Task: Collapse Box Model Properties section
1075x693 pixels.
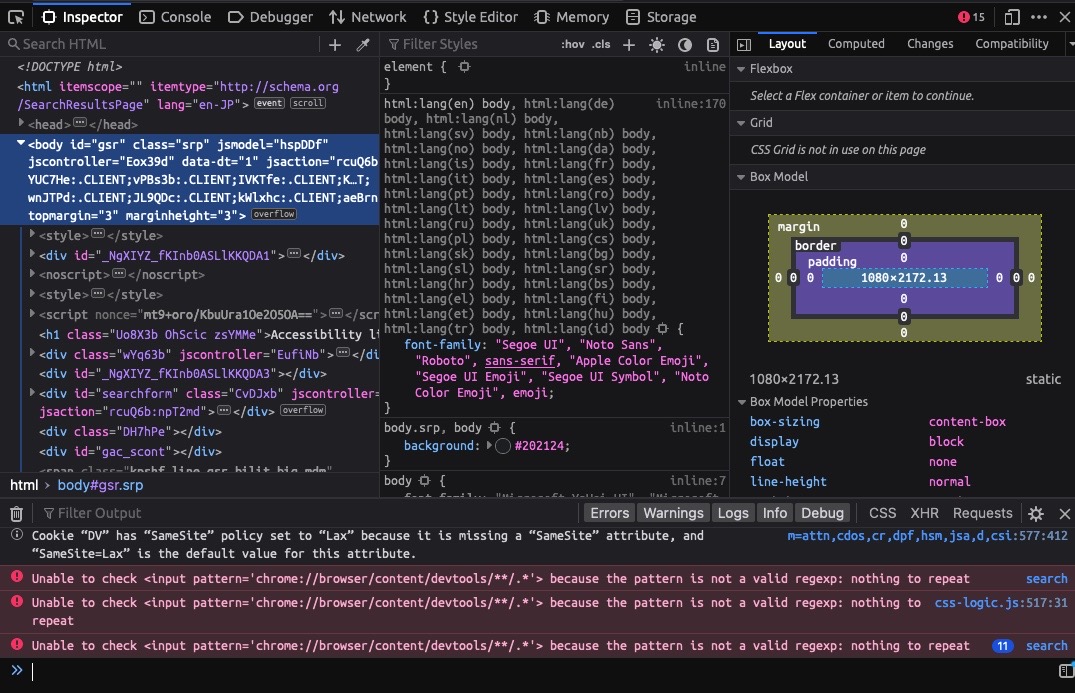Action: 741,402
